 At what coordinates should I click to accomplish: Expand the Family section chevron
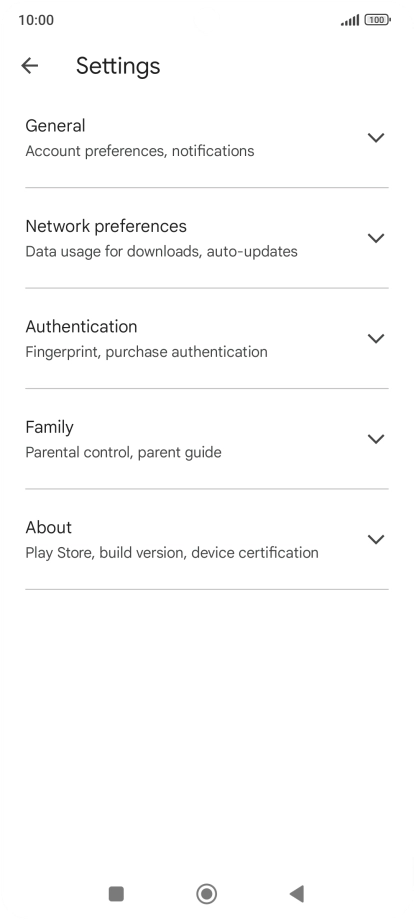click(x=375, y=438)
